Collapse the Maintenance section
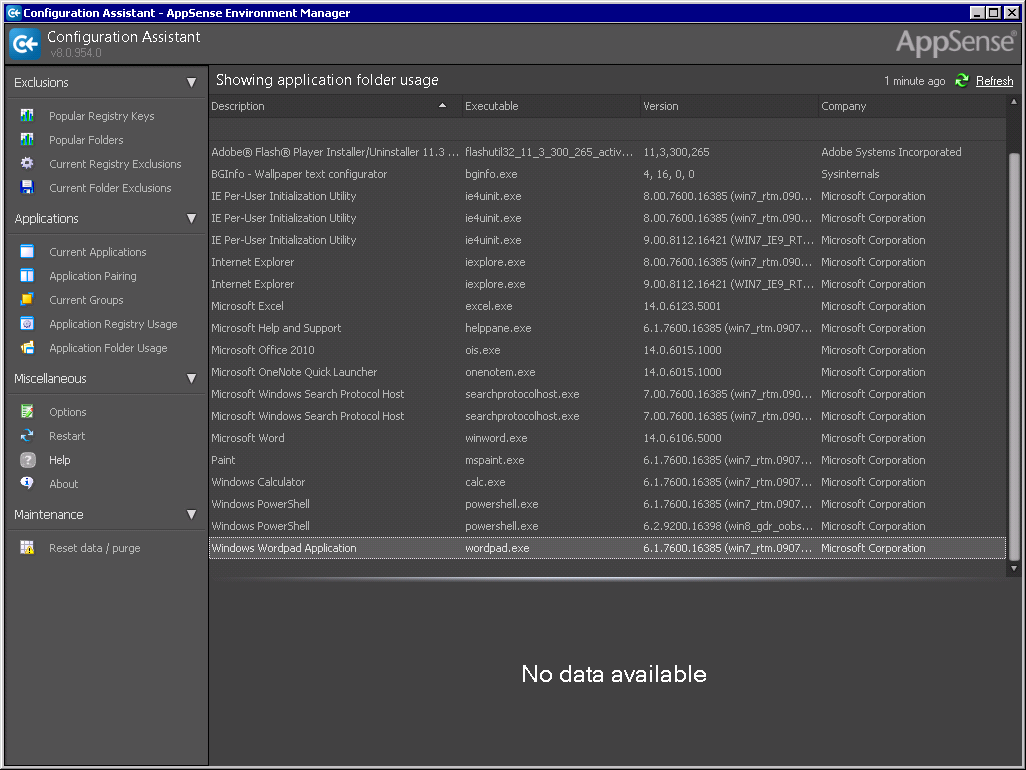The width and height of the screenshot is (1026, 770). [x=191, y=514]
